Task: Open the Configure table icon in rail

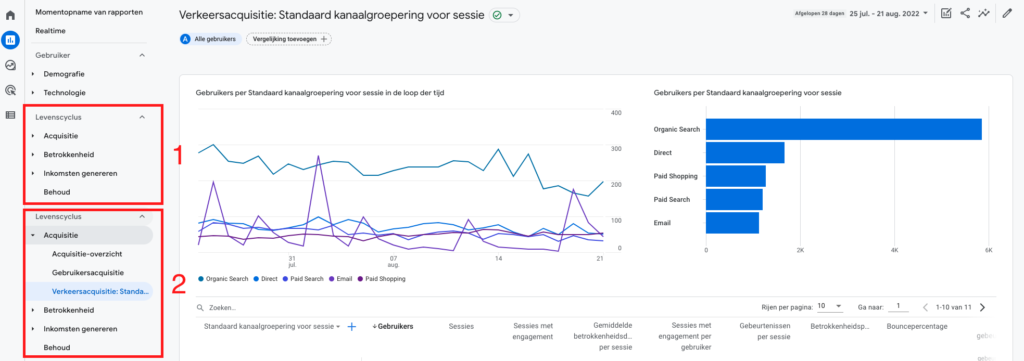Action: (10, 115)
